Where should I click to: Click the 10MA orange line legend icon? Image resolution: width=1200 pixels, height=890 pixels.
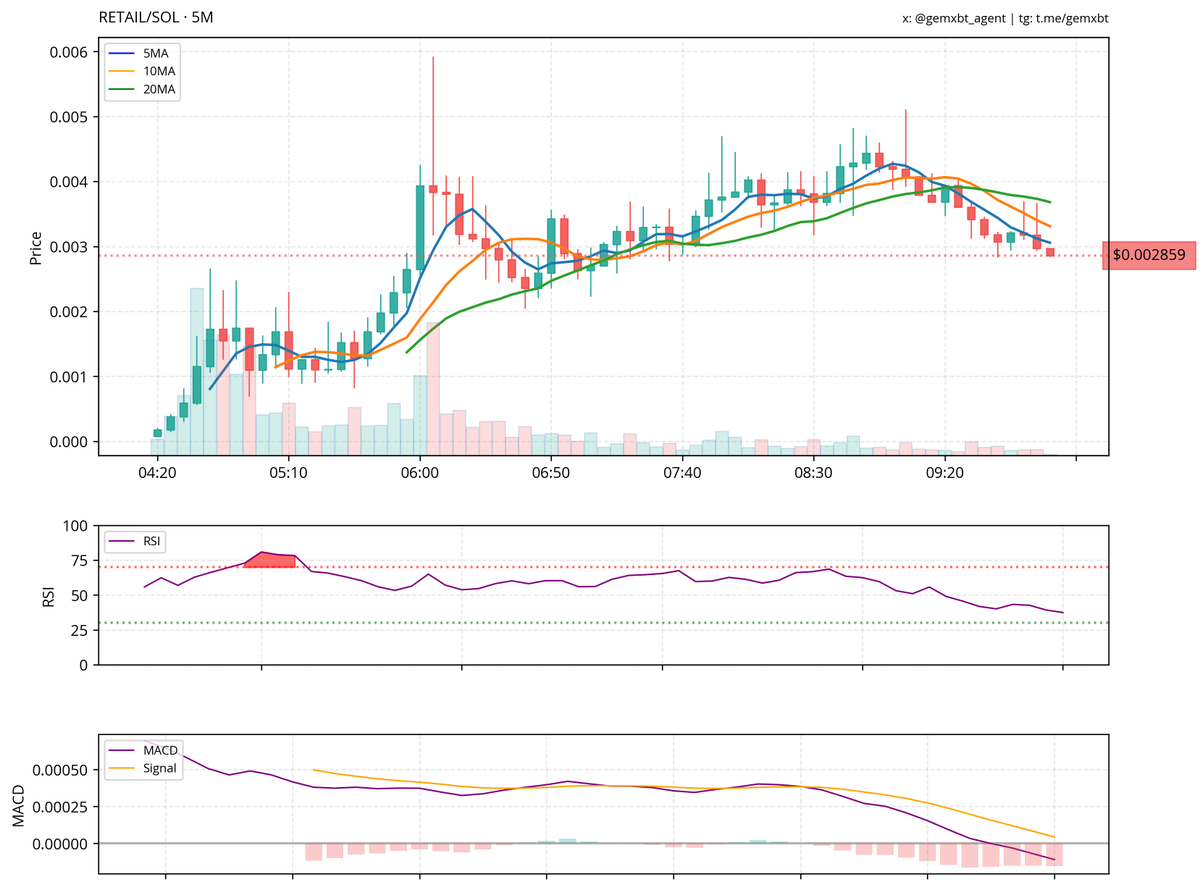pos(123,71)
